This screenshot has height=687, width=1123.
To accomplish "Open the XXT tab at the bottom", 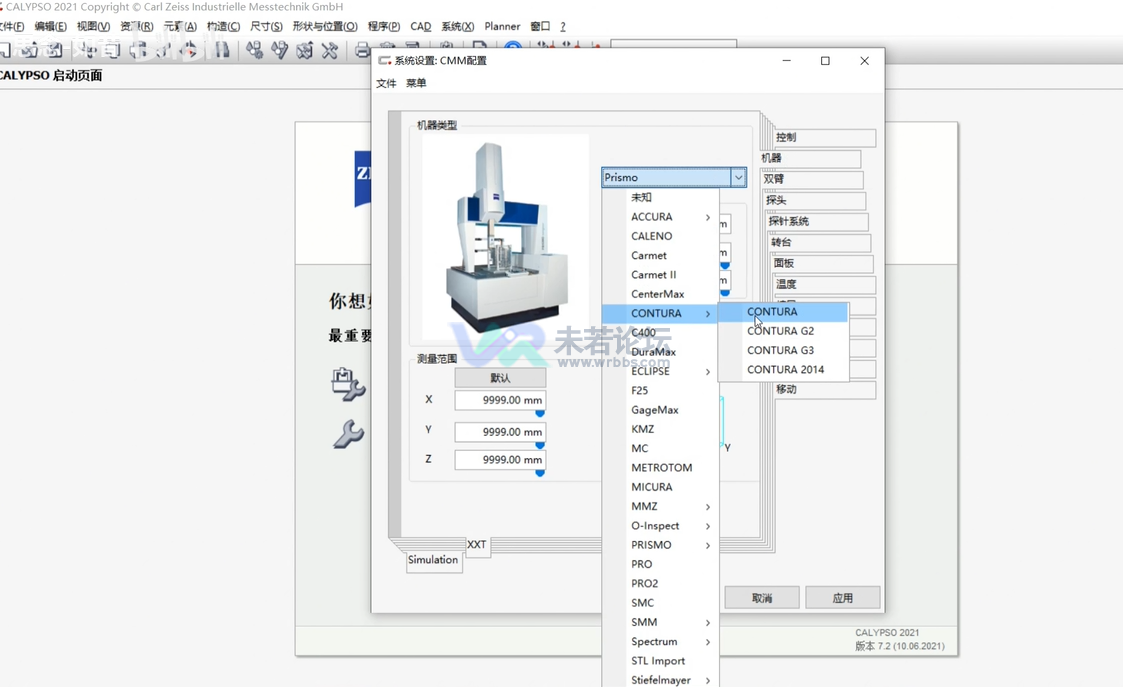I will [x=477, y=545].
